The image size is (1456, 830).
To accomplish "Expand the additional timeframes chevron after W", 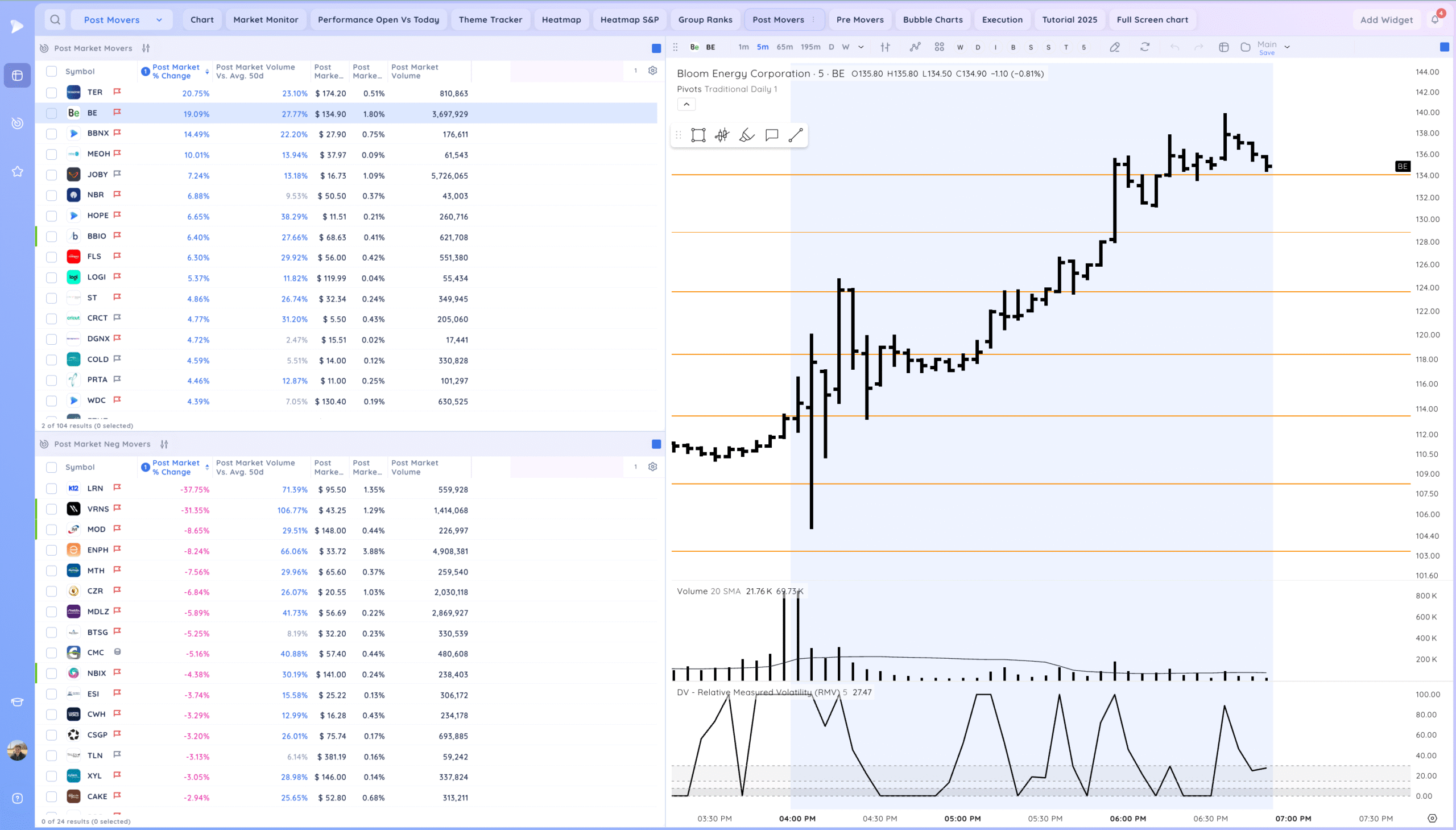I will (861, 47).
